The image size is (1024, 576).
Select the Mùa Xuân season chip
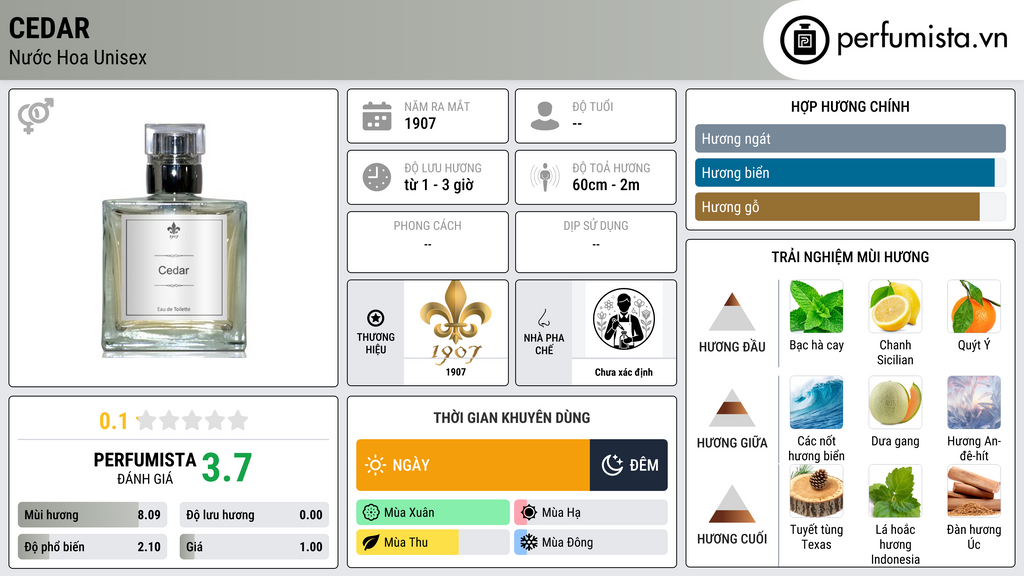(433, 513)
